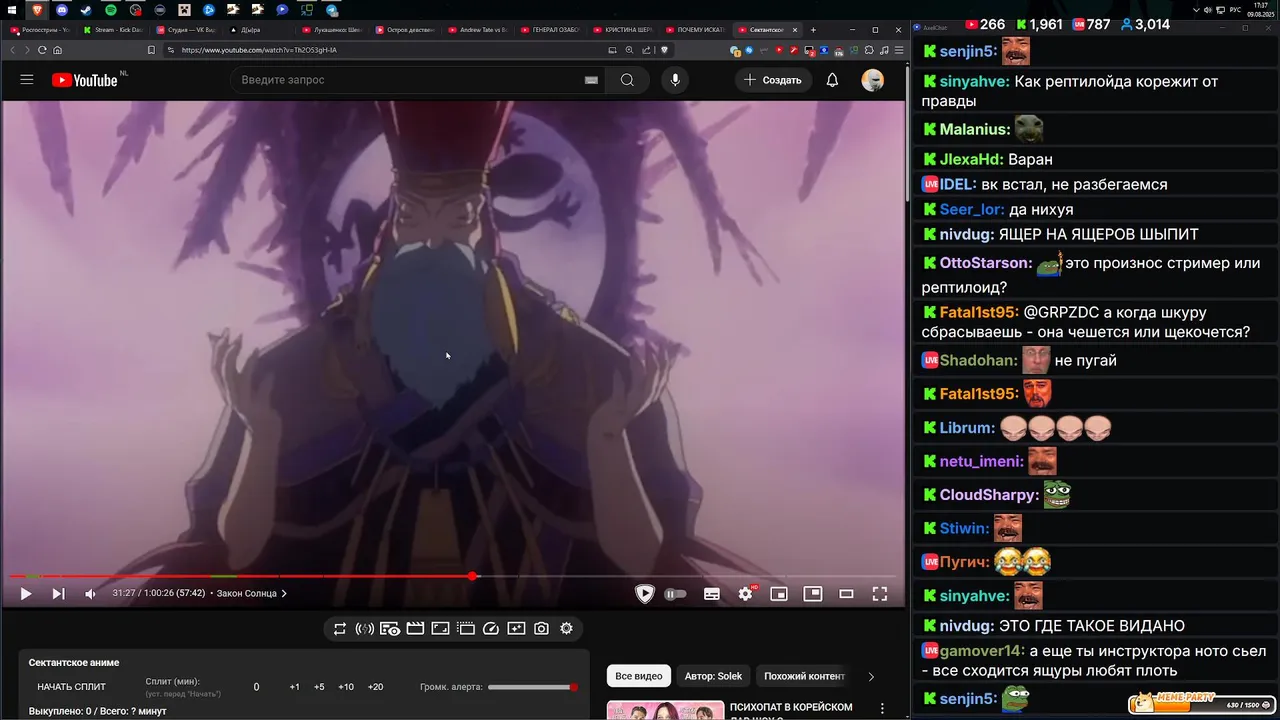Open Spotify from the taskbar
Image resolution: width=1280 pixels, height=720 pixels.
coord(110,9)
